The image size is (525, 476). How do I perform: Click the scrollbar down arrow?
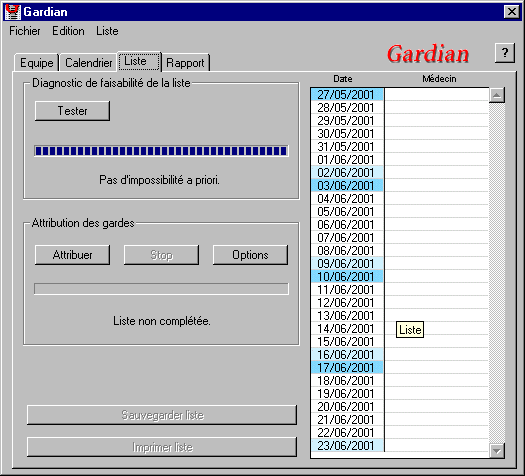[x=497, y=450]
